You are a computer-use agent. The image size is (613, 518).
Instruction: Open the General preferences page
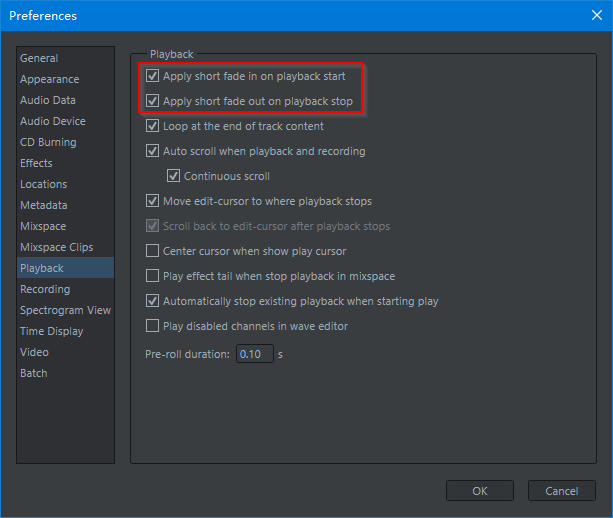point(65,58)
